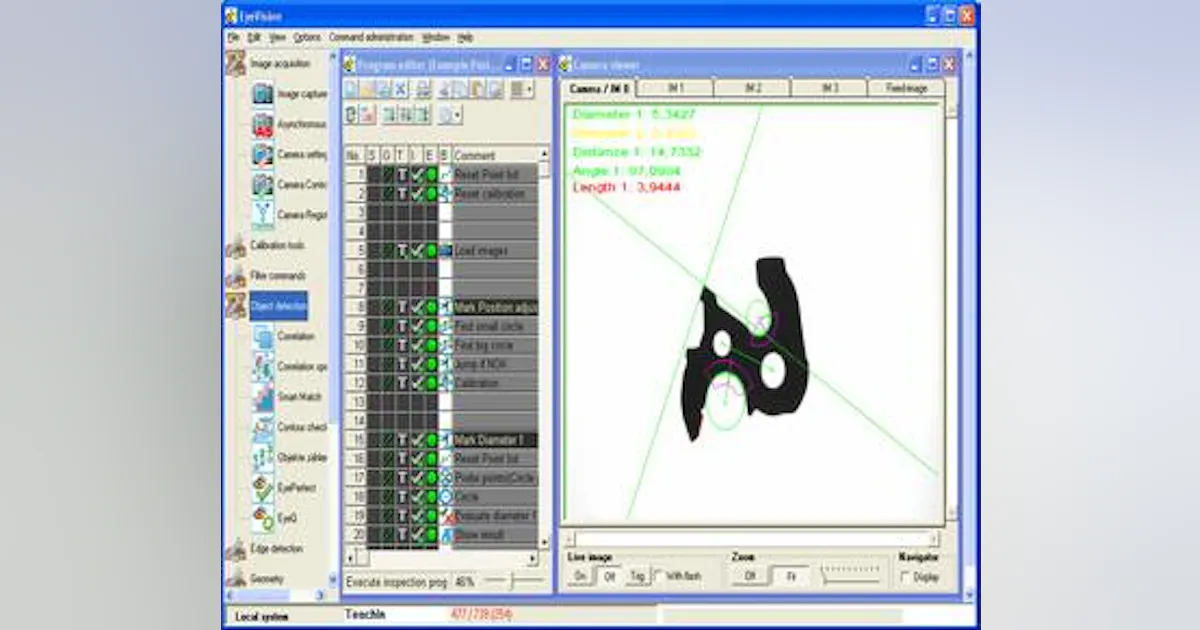Screen dimensions: 1200x630
Task: Toggle the green enable dot in row 20
Action: point(431,535)
